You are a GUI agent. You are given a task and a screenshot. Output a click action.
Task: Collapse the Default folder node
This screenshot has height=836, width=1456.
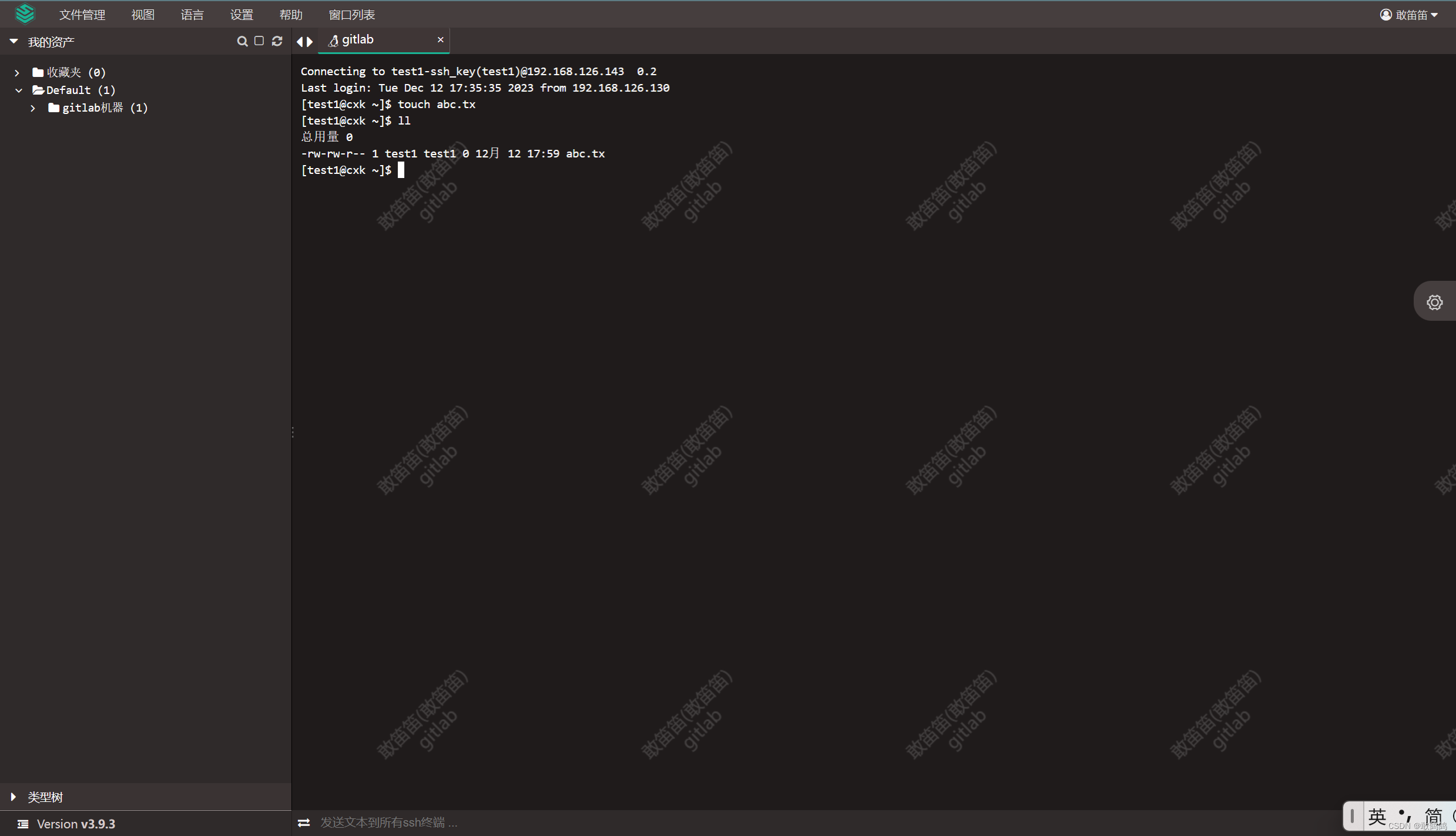(x=19, y=90)
